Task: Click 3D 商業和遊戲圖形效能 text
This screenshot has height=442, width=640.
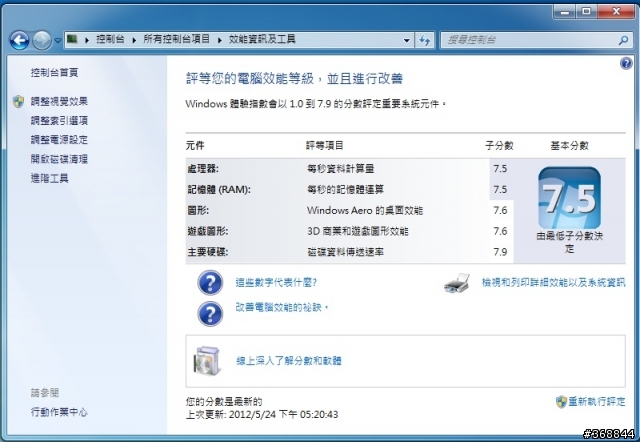Action: [358, 231]
